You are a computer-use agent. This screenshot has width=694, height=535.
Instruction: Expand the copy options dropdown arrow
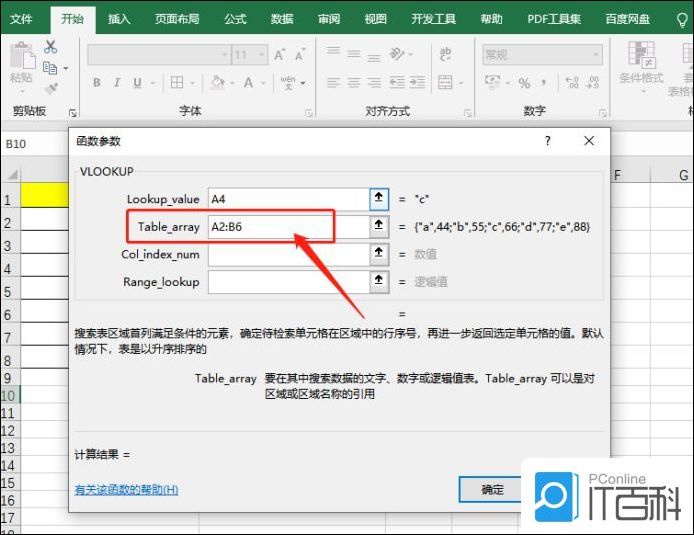coord(66,68)
